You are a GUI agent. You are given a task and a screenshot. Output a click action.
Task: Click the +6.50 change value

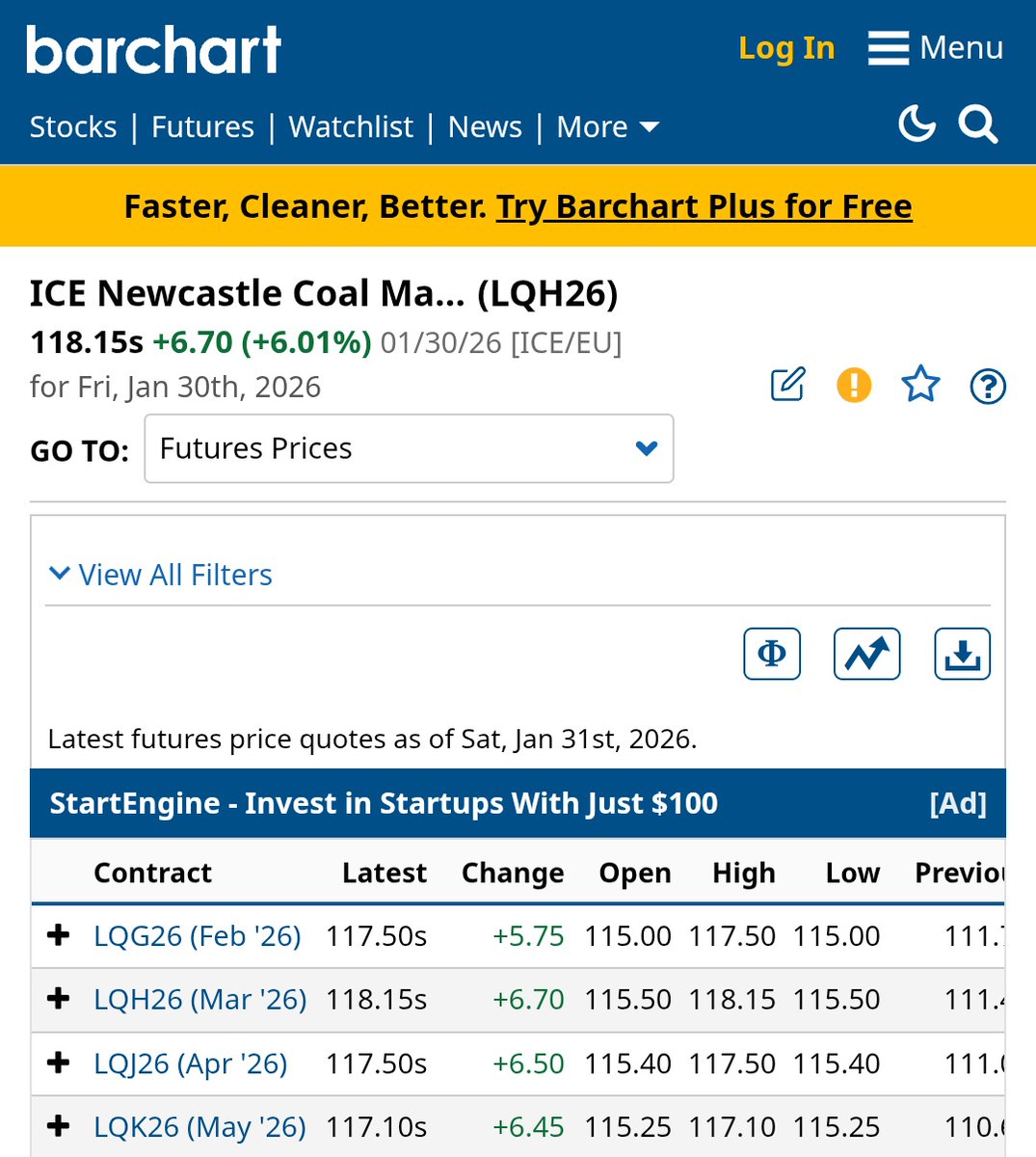[x=528, y=1063]
